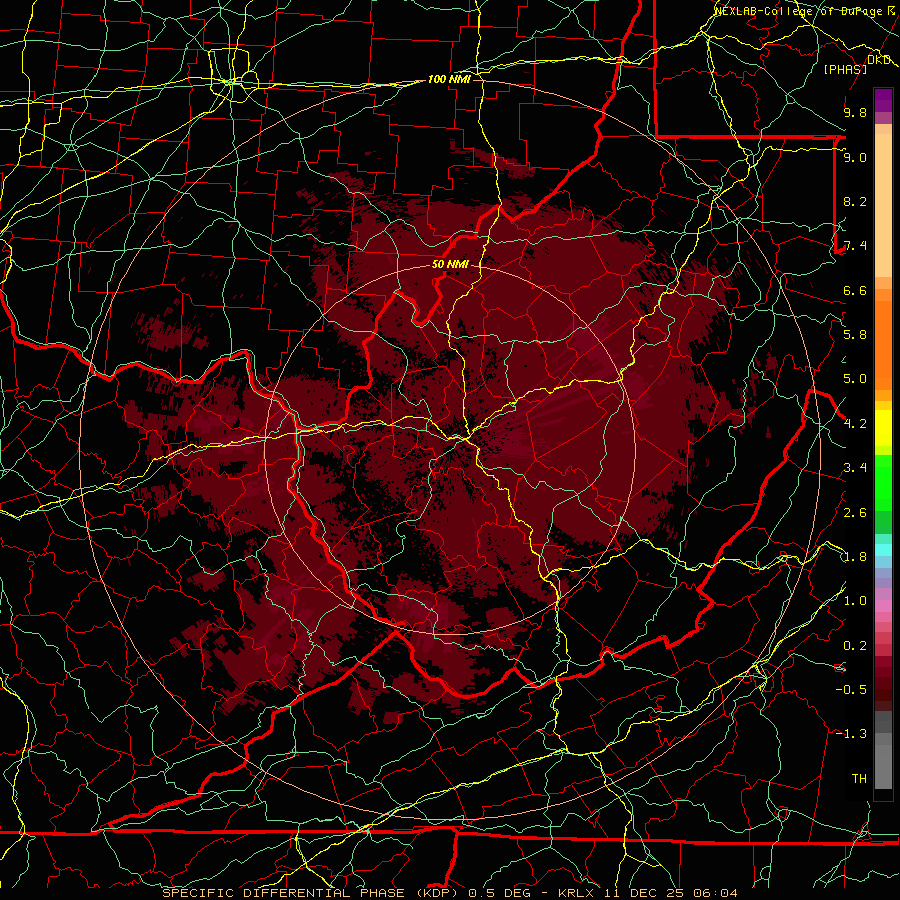Pick the bright green band on the color bar

click(x=883, y=483)
